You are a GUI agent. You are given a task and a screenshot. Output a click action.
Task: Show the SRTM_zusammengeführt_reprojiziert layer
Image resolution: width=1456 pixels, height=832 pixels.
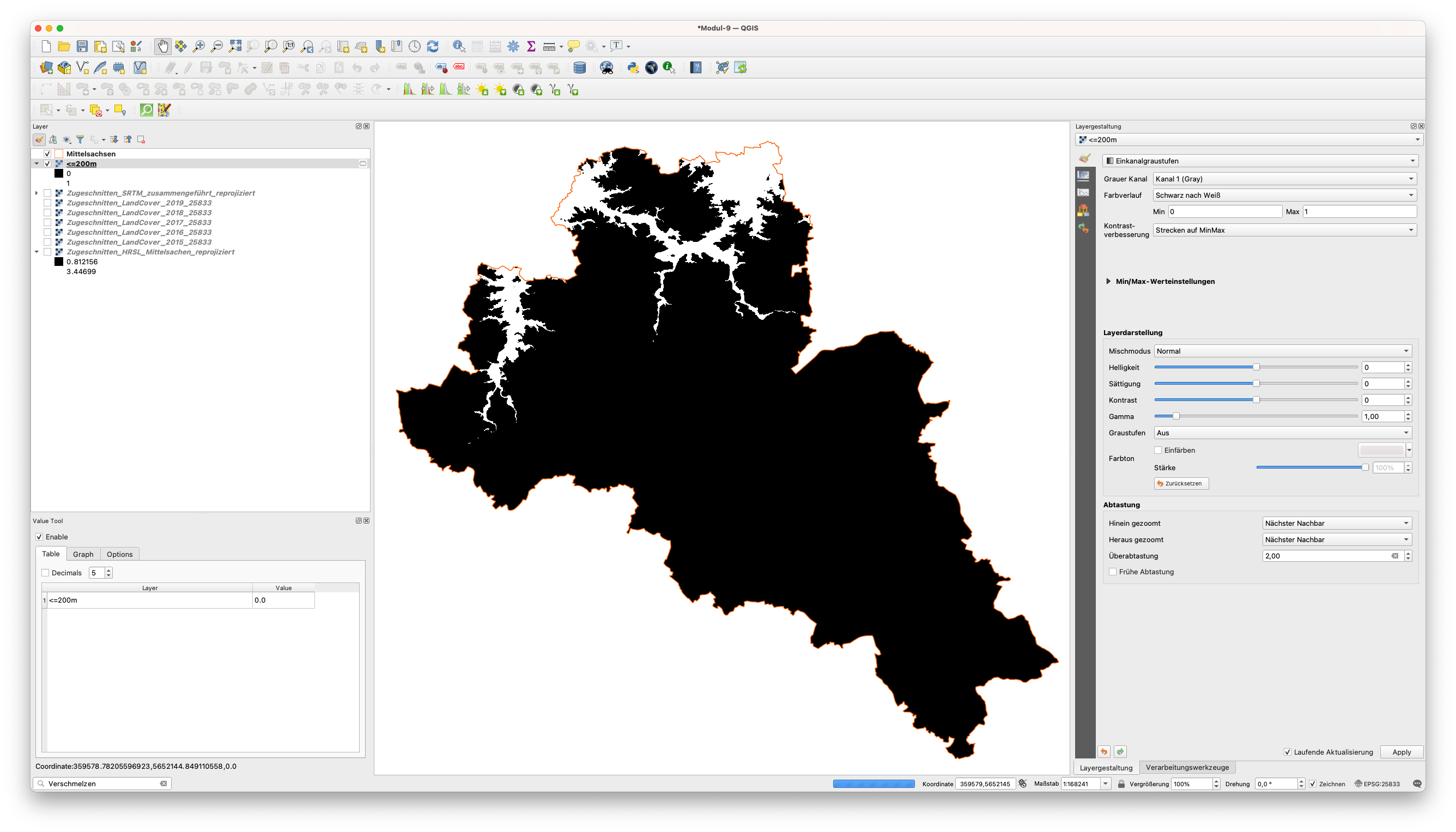(47, 193)
